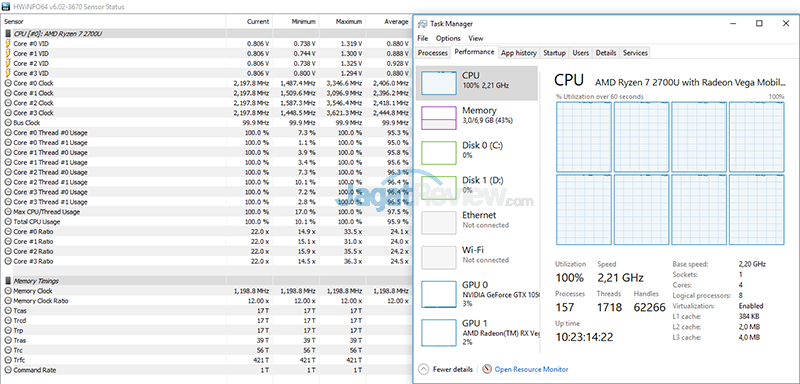The height and width of the screenshot is (384, 800).
Task: Click the memory chip icon beside Memory Timings
Action: [x=8, y=280]
